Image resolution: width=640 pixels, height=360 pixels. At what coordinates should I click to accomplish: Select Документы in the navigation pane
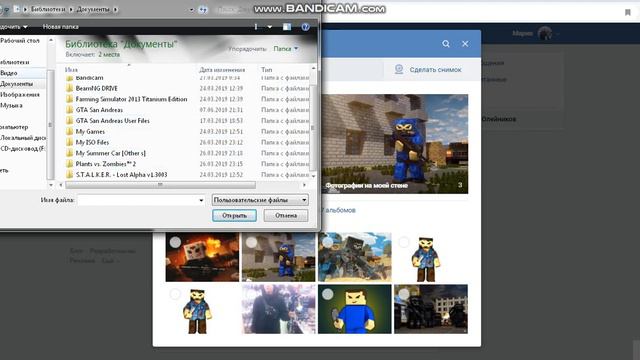pos(16,84)
